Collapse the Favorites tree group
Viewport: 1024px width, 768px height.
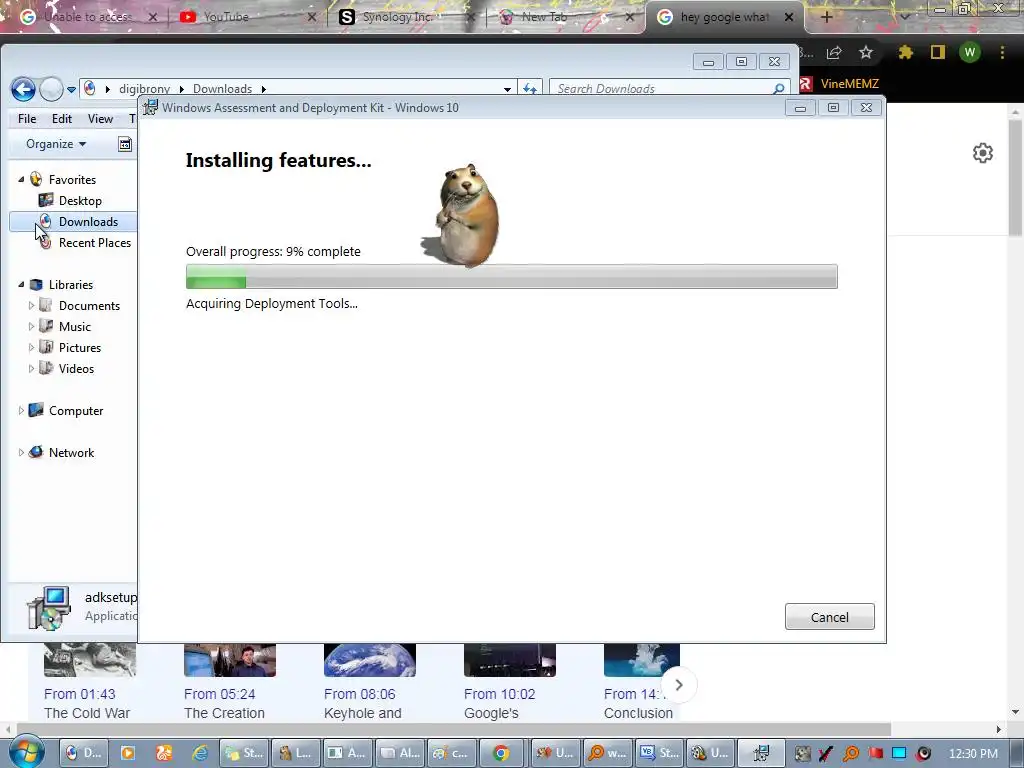tap(21, 180)
